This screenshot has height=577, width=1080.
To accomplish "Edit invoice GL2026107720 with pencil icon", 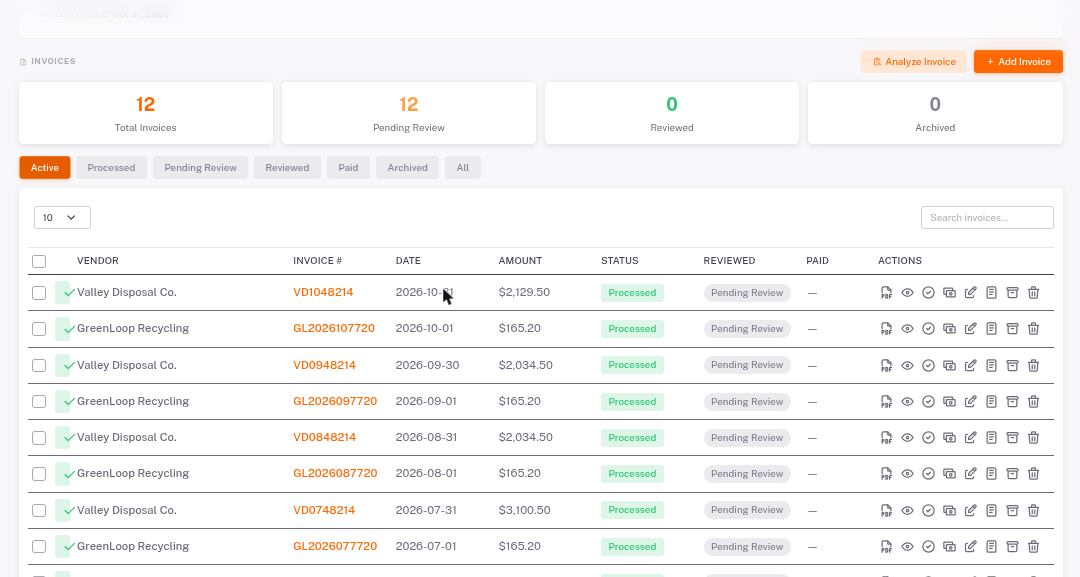I will point(970,329).
